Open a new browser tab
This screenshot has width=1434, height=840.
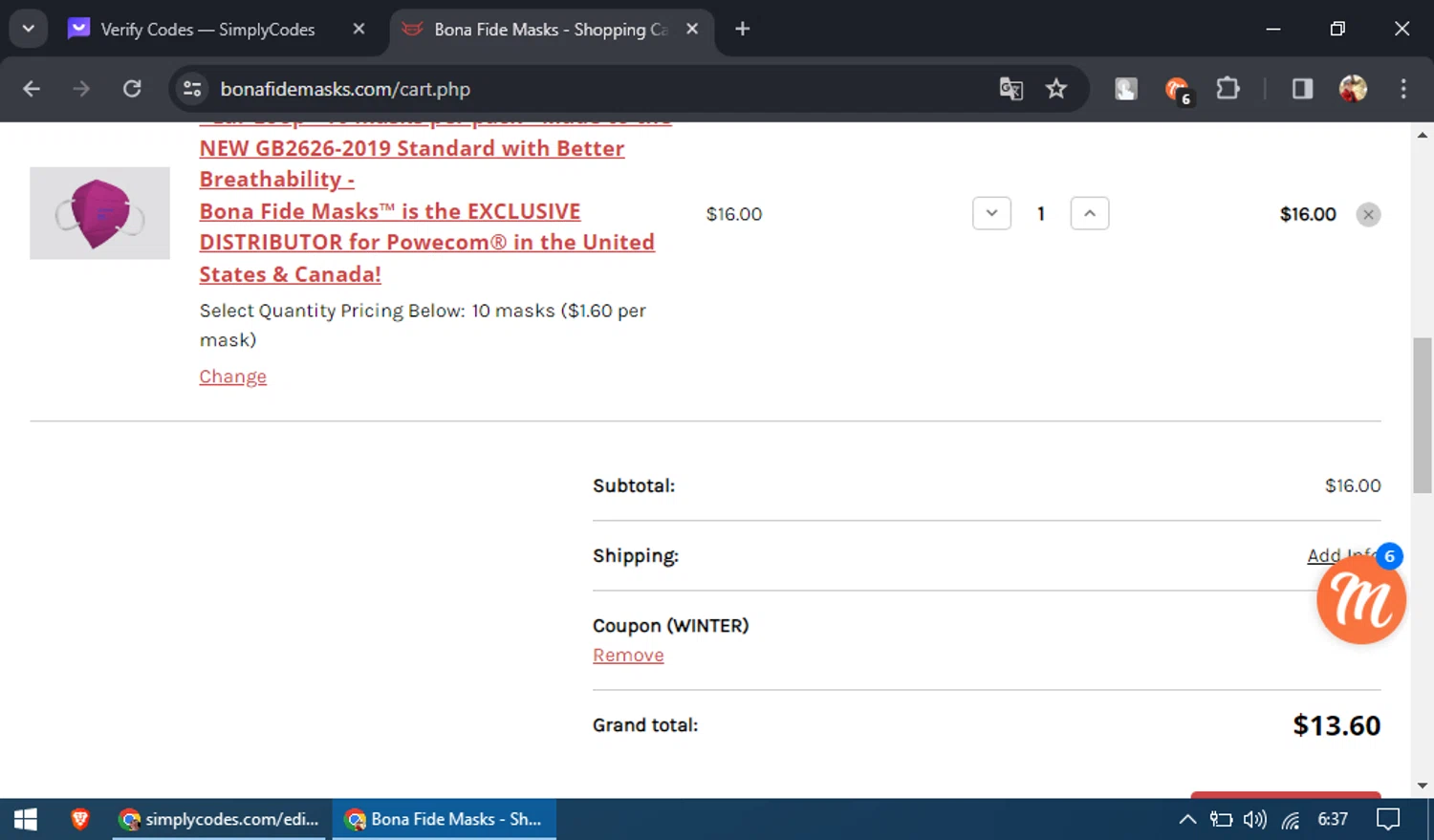743,30
